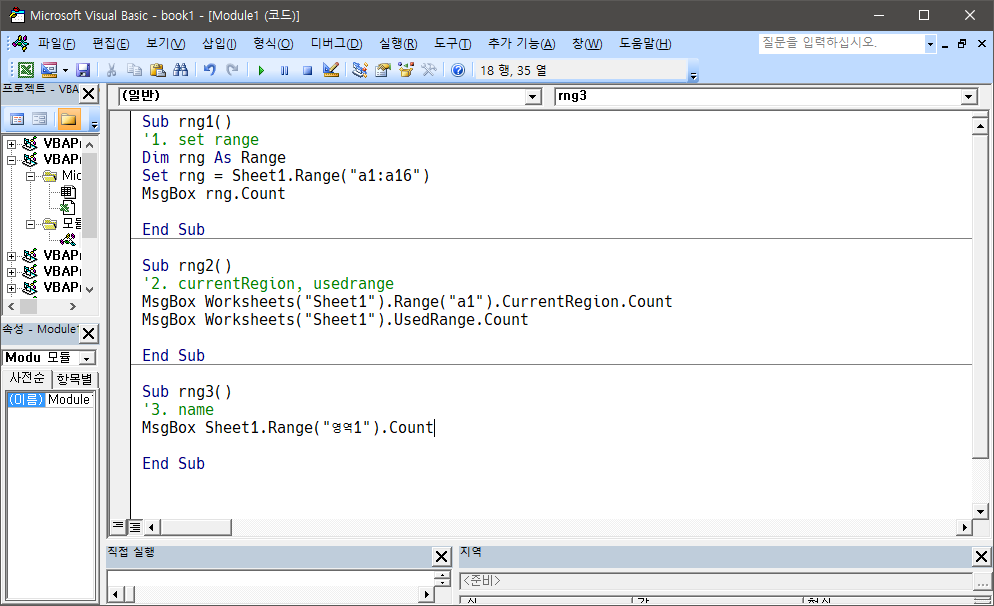The image size is (994, 606).
Task: Open the 파일(F) menu
Action: pos(56,44)
